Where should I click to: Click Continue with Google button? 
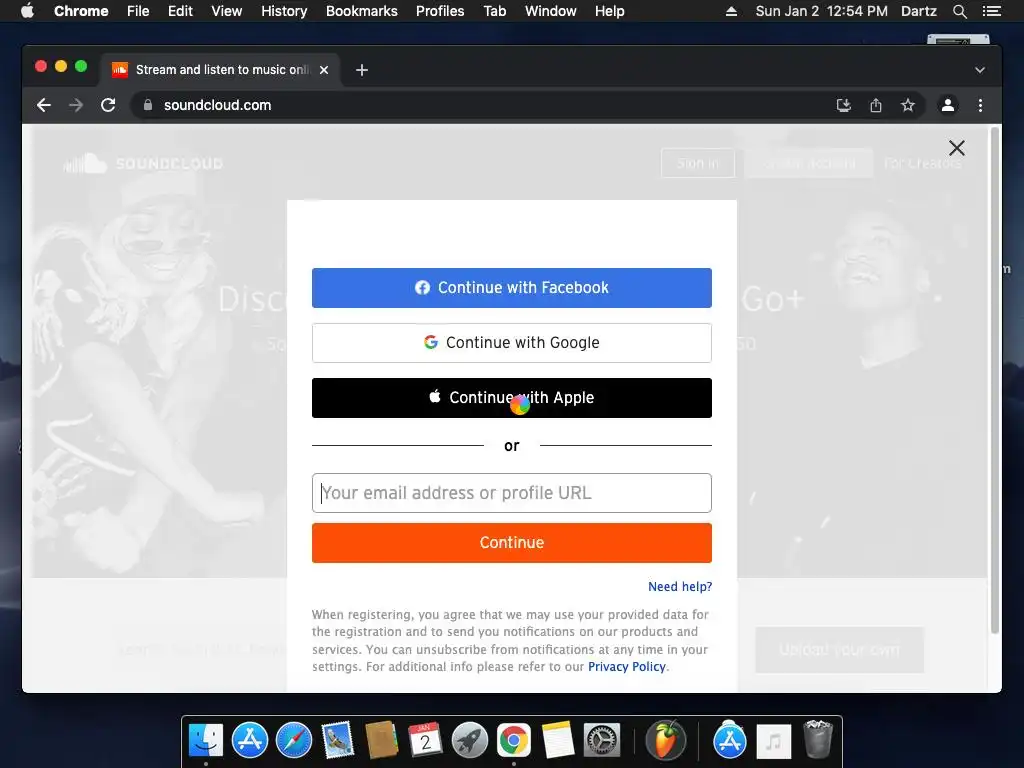pyautogui.click(x=511, y=343)
